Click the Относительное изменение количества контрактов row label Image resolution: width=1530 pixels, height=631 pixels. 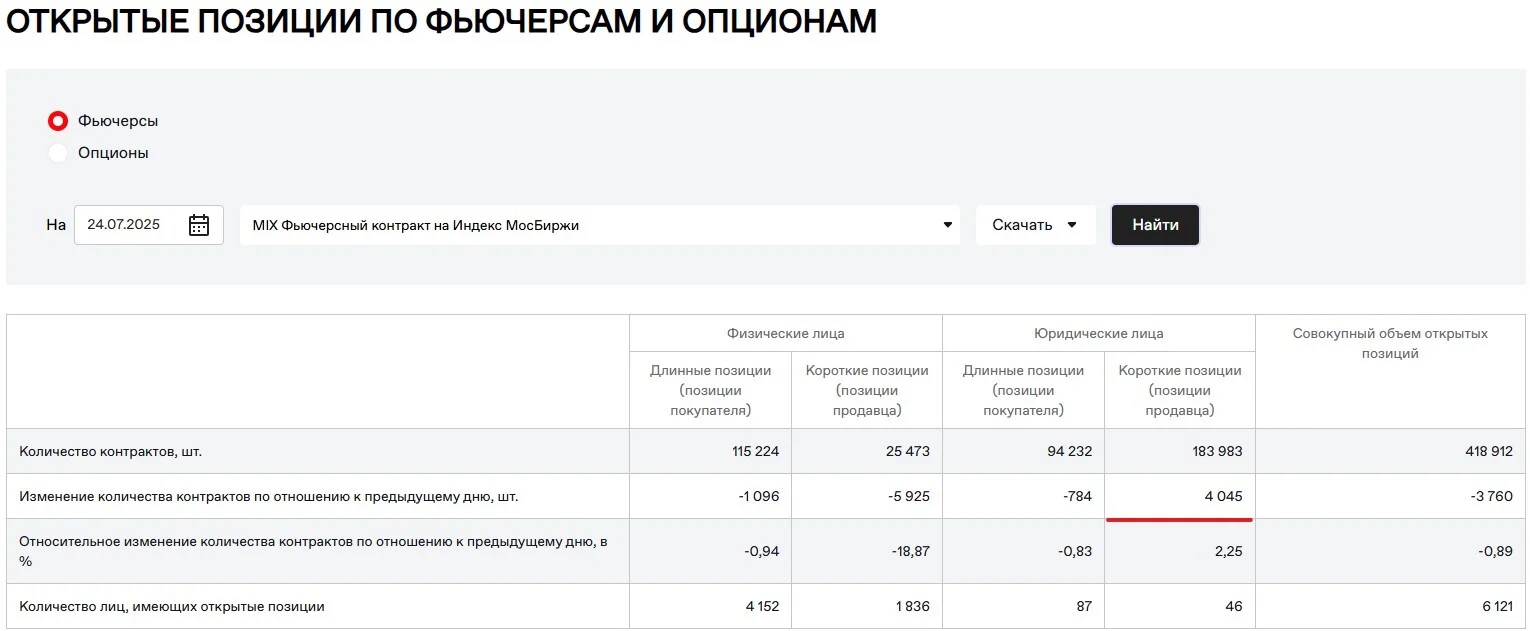click(313, 551)
